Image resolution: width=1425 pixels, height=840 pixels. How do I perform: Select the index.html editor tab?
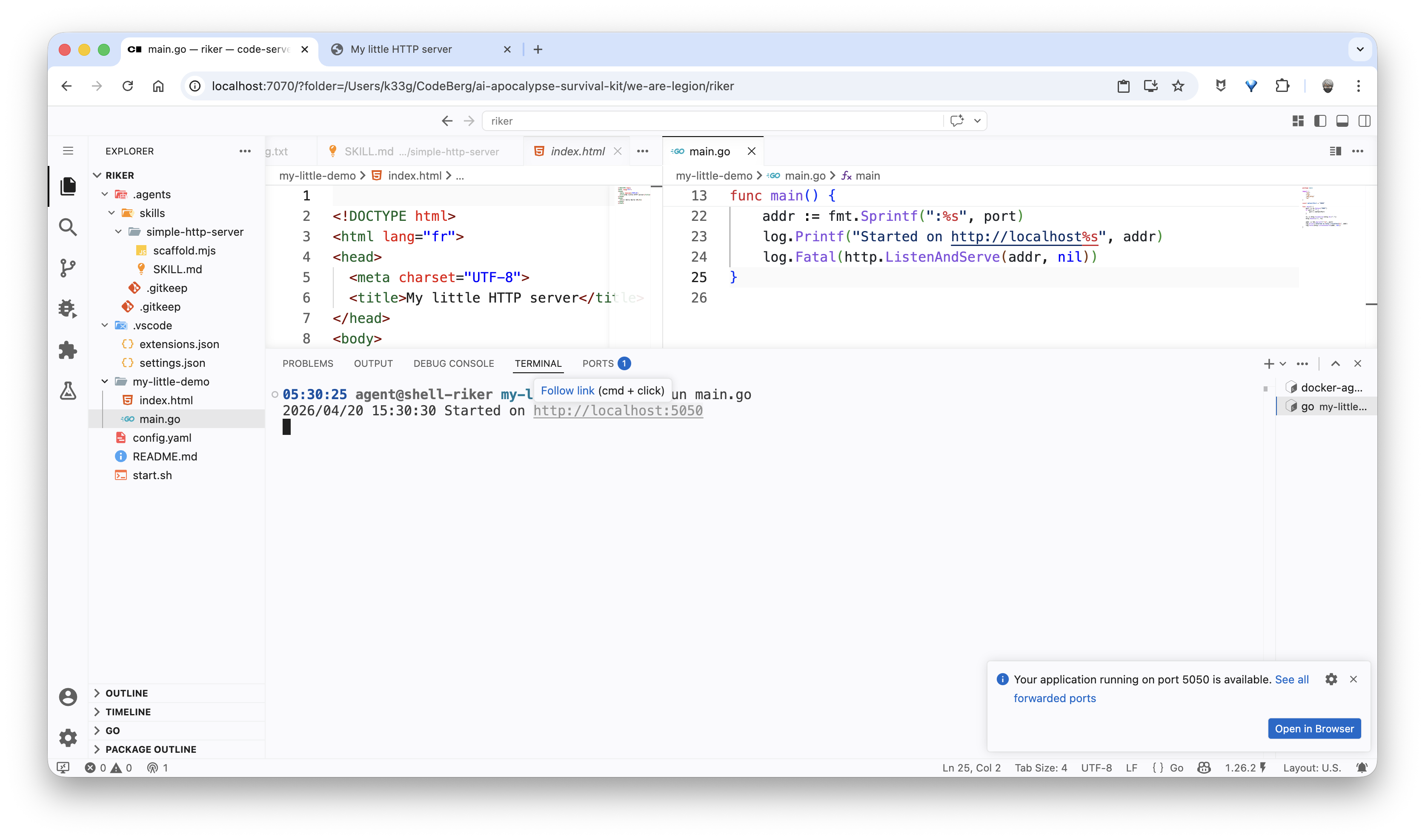tap(577, 151)
